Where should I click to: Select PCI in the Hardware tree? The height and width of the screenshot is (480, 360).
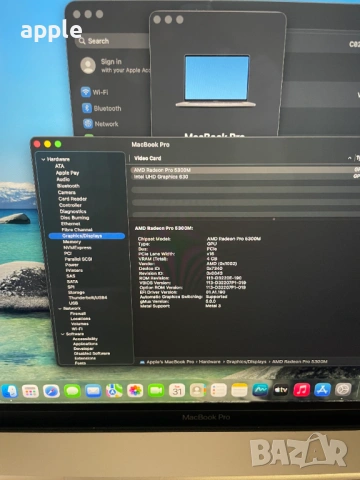coord(68,253)
